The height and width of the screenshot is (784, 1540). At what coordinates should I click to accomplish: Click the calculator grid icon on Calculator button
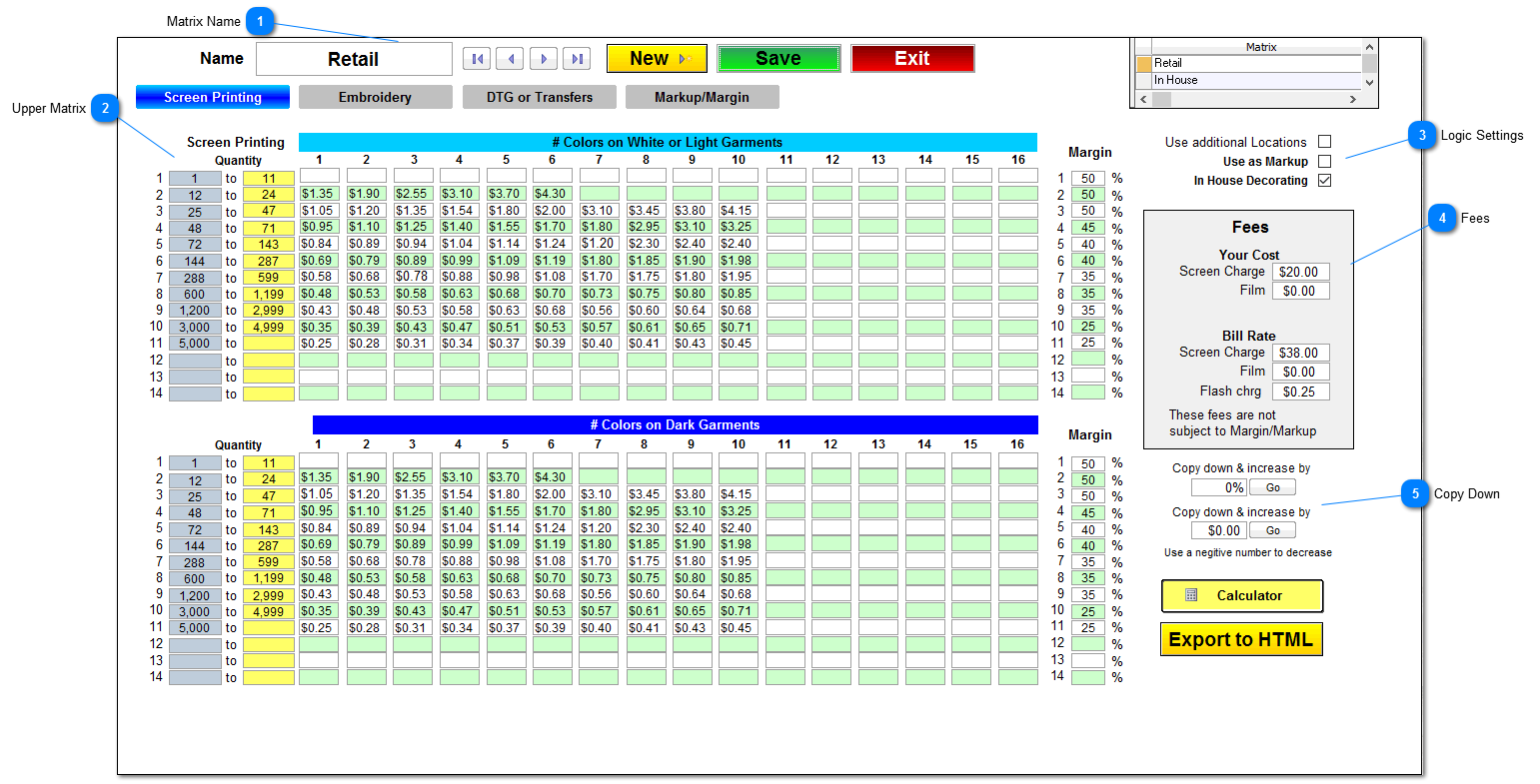1190,595
